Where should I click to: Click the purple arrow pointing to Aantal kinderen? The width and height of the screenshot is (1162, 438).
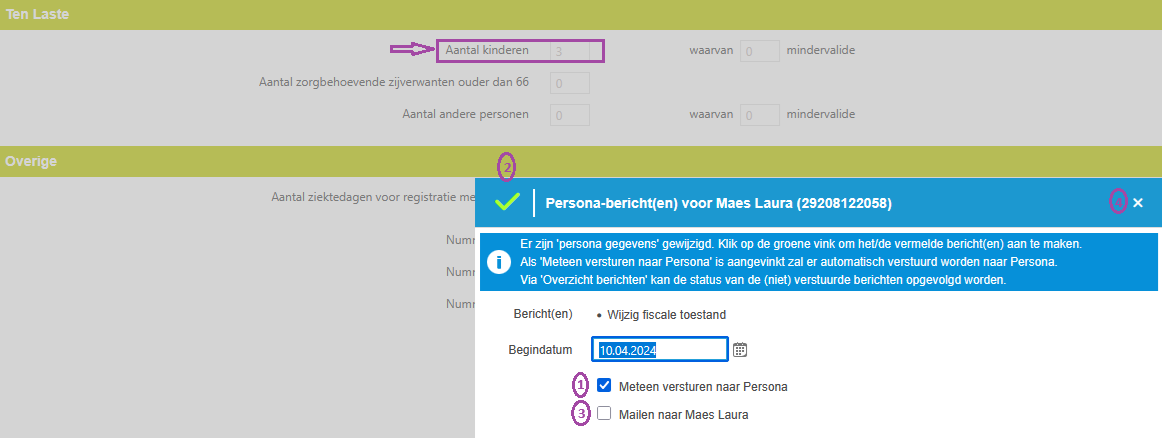(410, 49)
